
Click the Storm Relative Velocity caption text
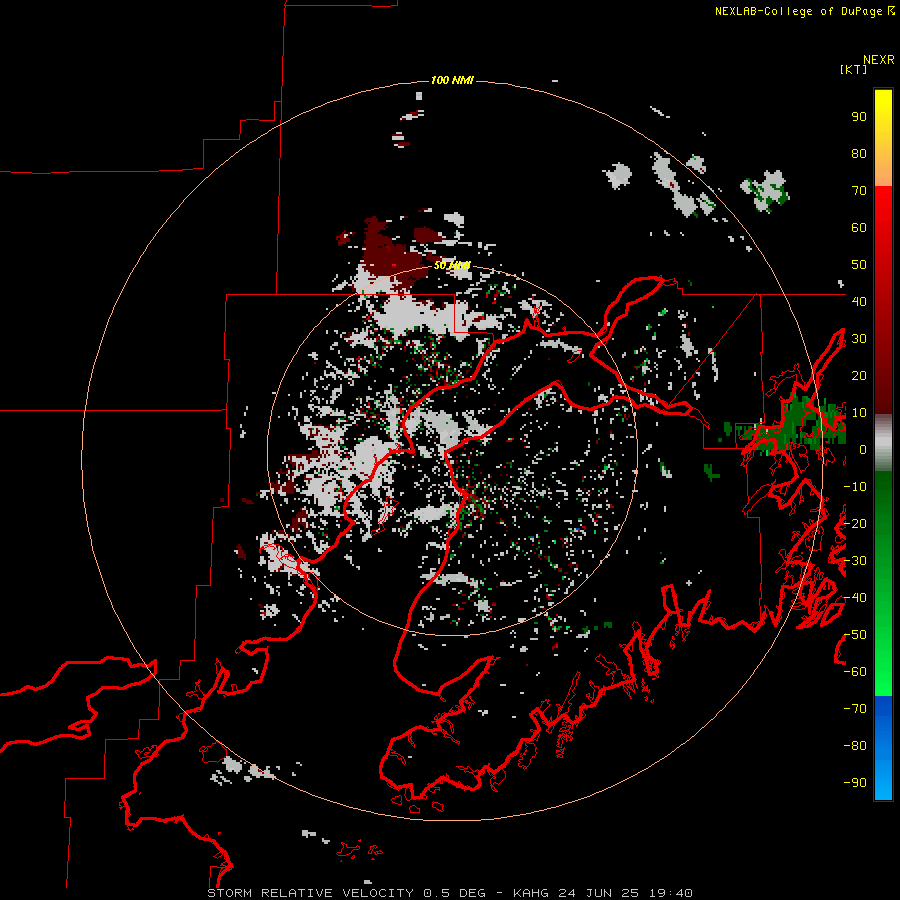click(449, 893)
